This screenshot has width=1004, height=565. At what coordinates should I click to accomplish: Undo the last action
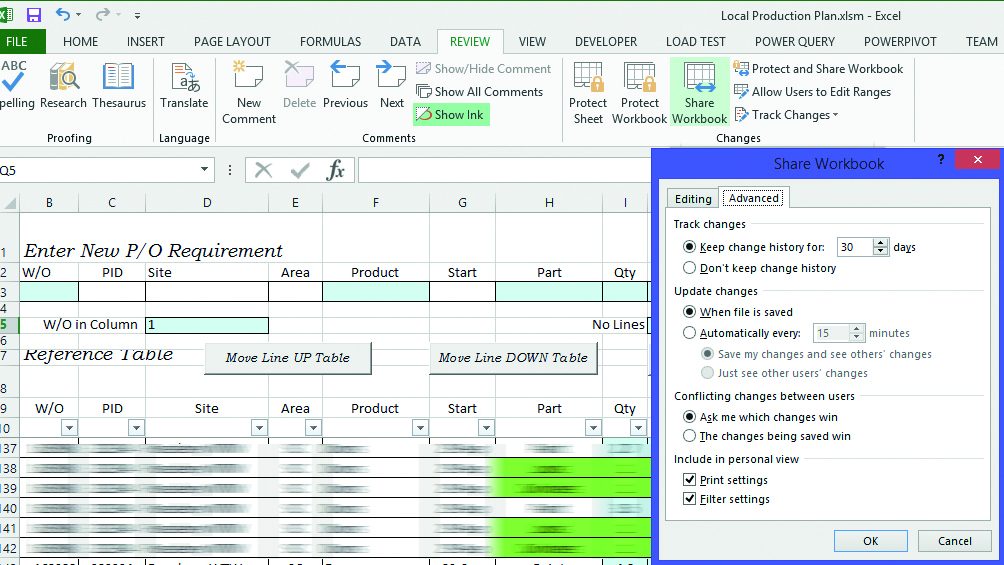(63, 14)
